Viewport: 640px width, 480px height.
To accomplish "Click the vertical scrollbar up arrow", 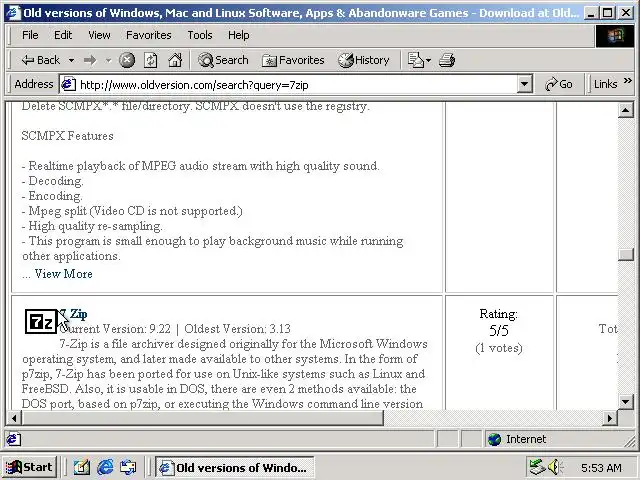I will point(625,110).
